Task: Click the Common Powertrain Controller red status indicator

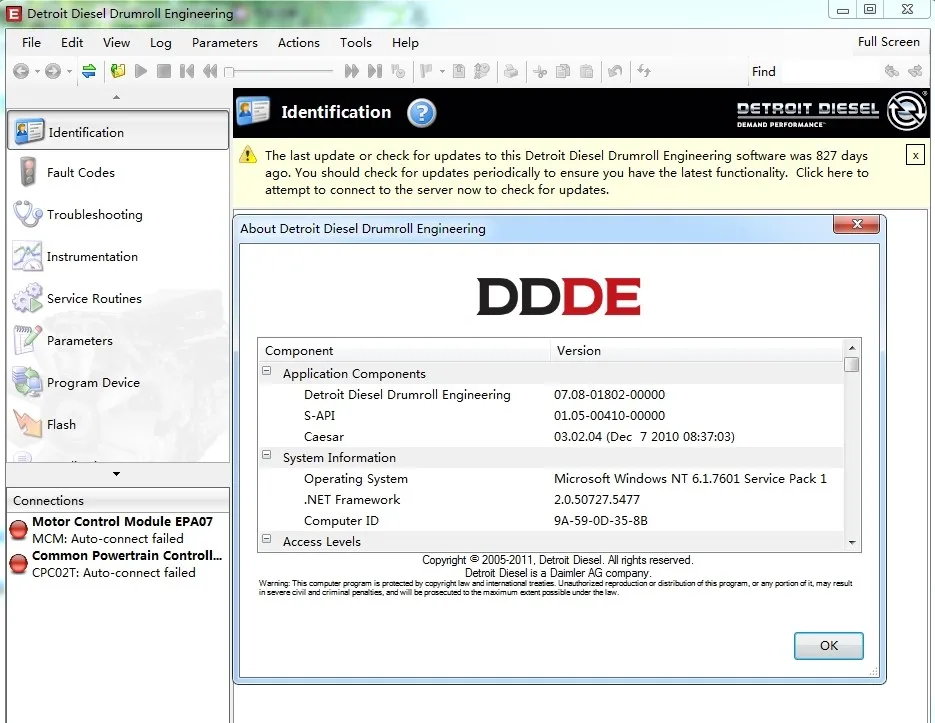Action: (18, 564)
